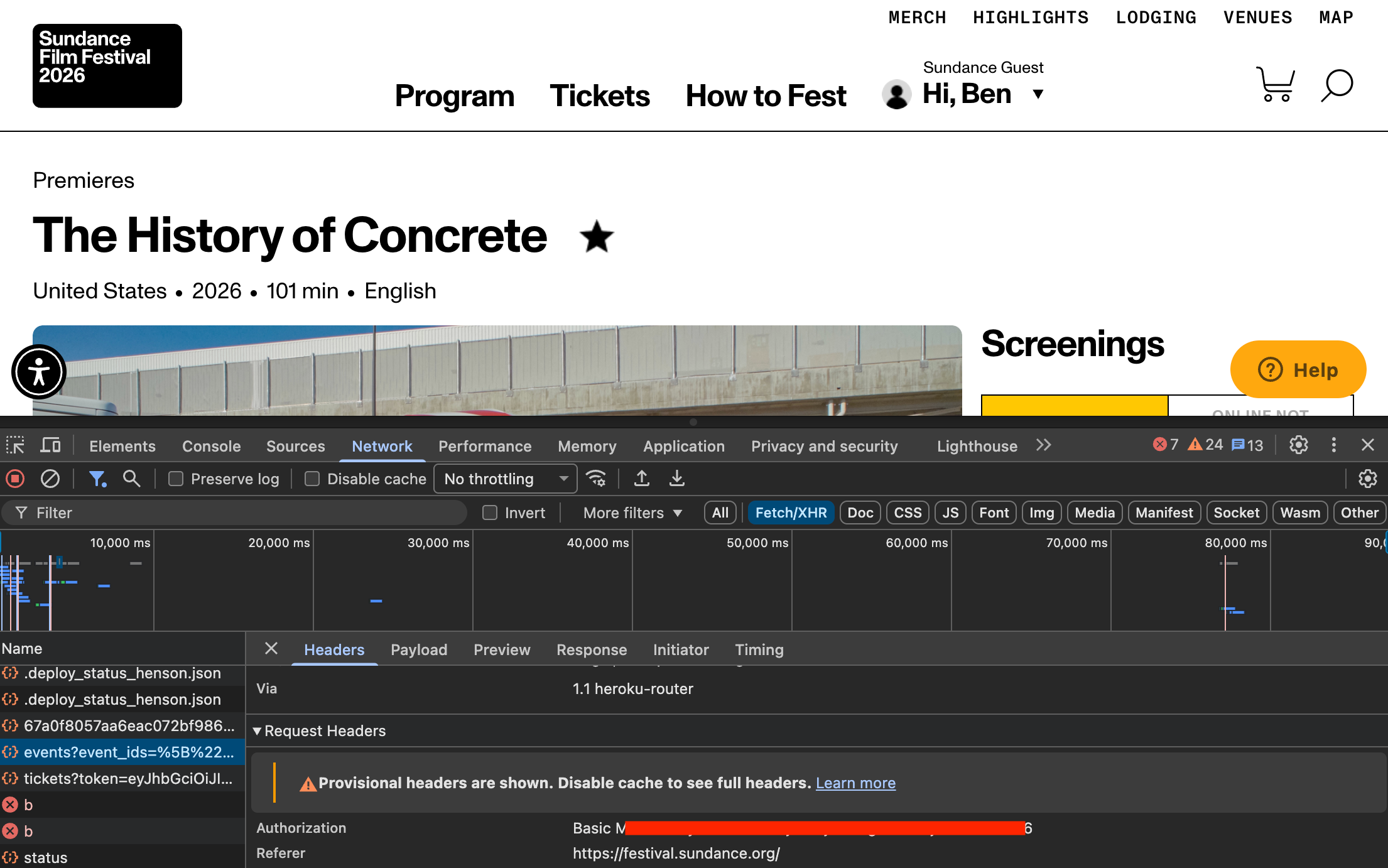Select the status request row
The image size is (1388, 868).
pyautogui.click(x=122, y=857)
